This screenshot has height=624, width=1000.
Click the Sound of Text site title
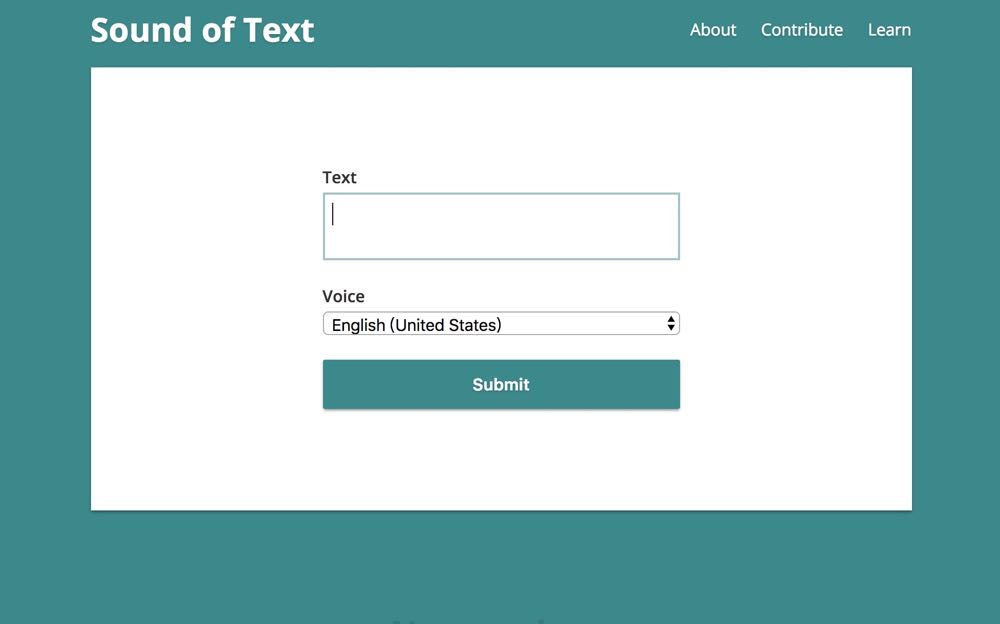click(x=202, y=30)
